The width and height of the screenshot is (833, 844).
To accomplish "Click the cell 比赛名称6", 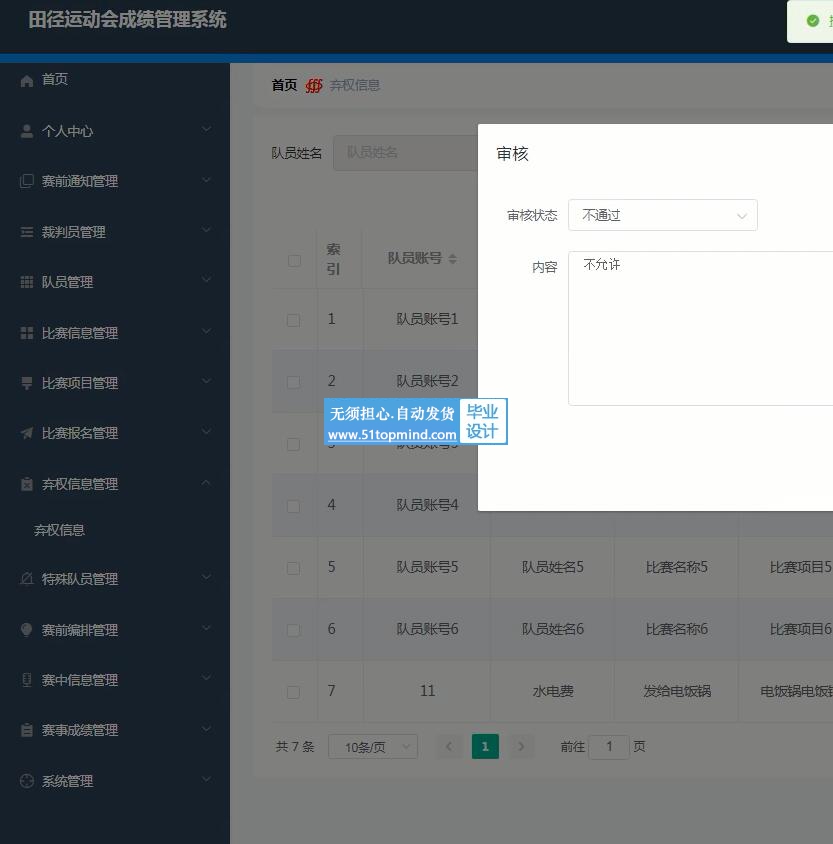I will [x=677, y=629].
